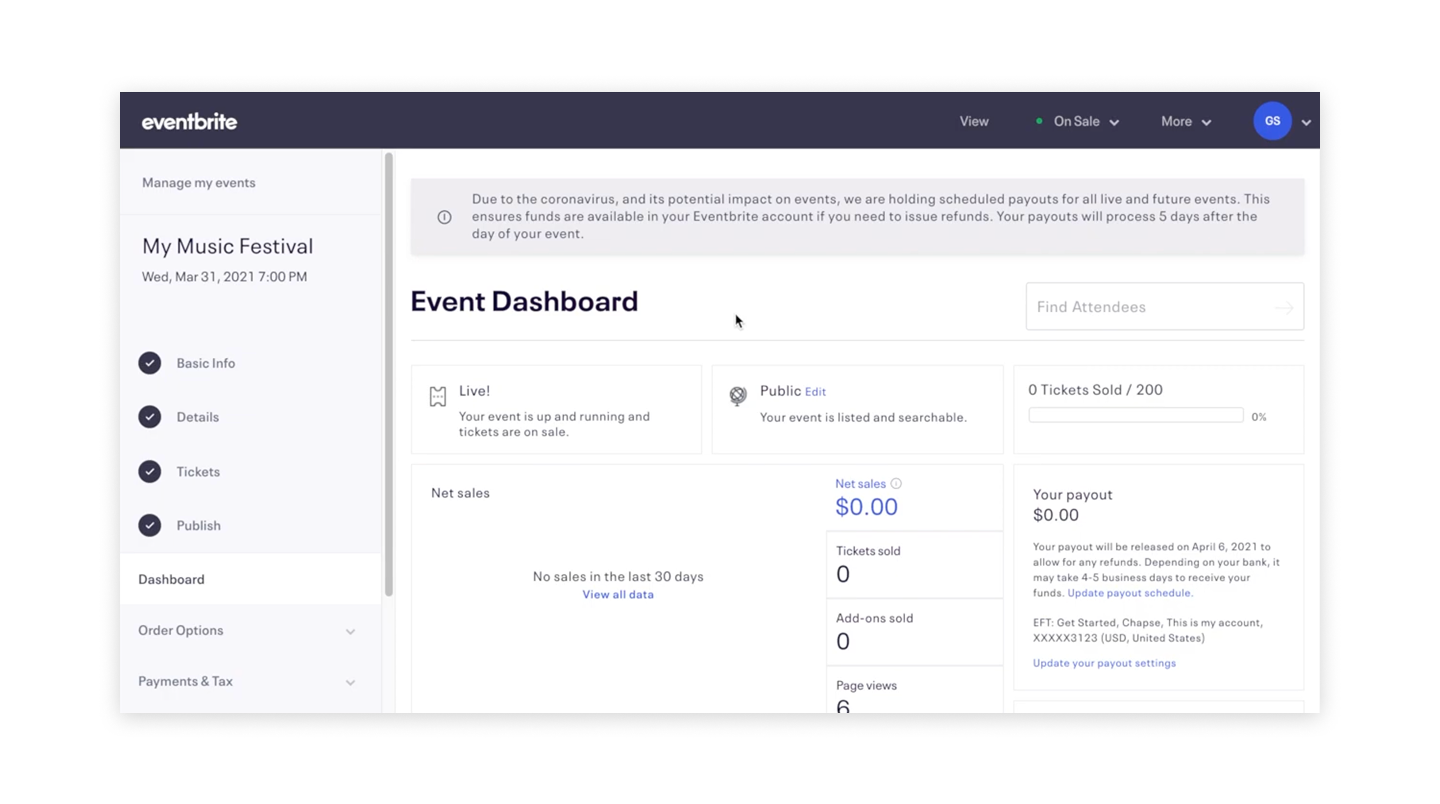Open the Tickets sidebar item
Image resolution: width=1440 pixels, height=804 pixels.
click(x=198, y=471)
